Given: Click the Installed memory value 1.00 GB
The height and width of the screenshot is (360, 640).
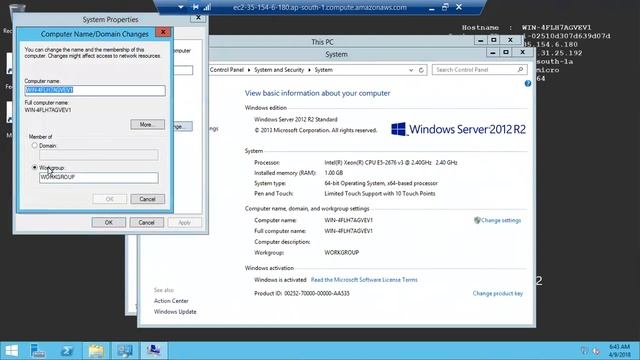Looking at the screenshot, I should coord(333,173).
